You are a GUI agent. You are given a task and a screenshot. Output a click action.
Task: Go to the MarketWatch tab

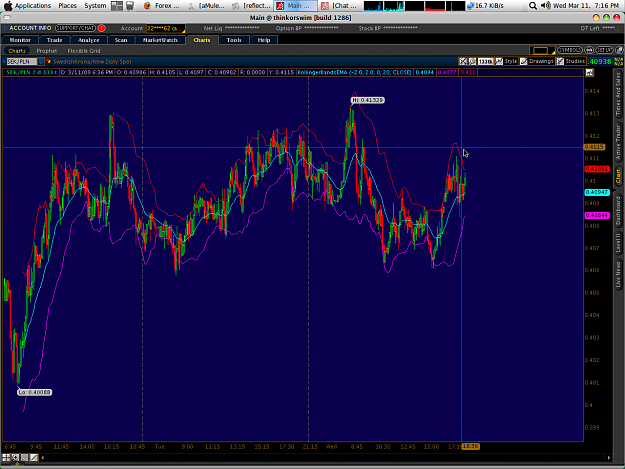(160, 40)
